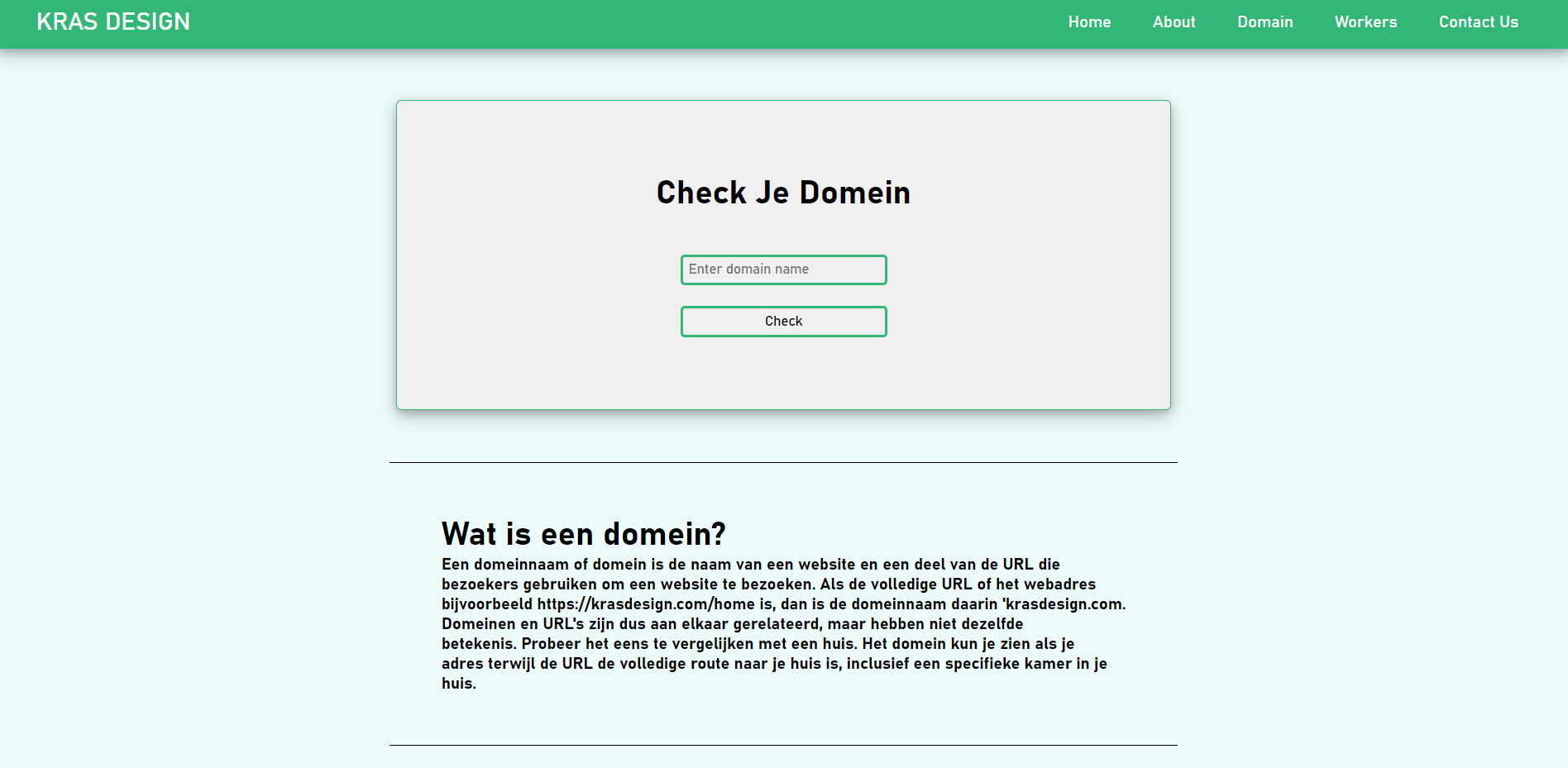Screen dimensions: 1568x768
Task: Click the Check Je Domein heading
Action: coord(783,193)
